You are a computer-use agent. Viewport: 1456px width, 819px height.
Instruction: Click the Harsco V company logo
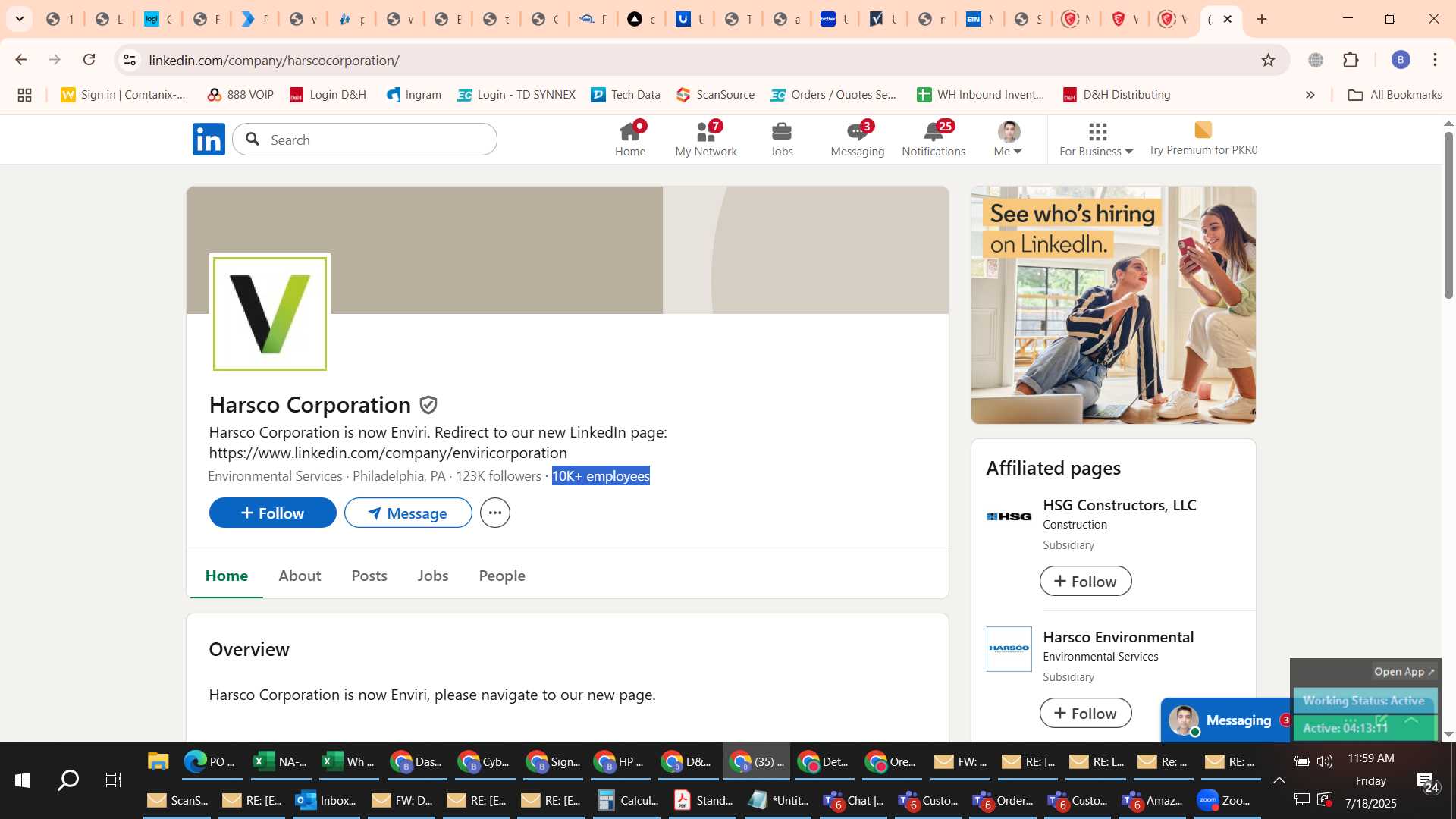[x=270, y=313]
